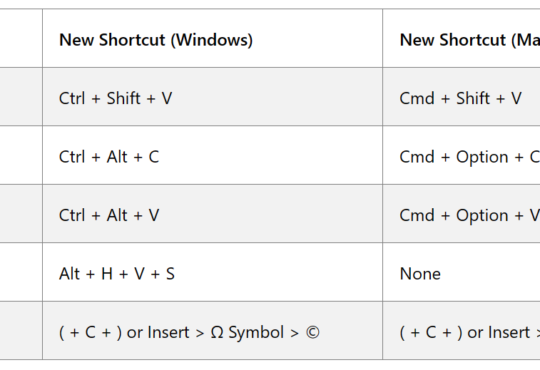Click "( + C + )" text in Mac column
Image resolution: width=540 pixels, height=370 pixels.
(x=431, y=333)
